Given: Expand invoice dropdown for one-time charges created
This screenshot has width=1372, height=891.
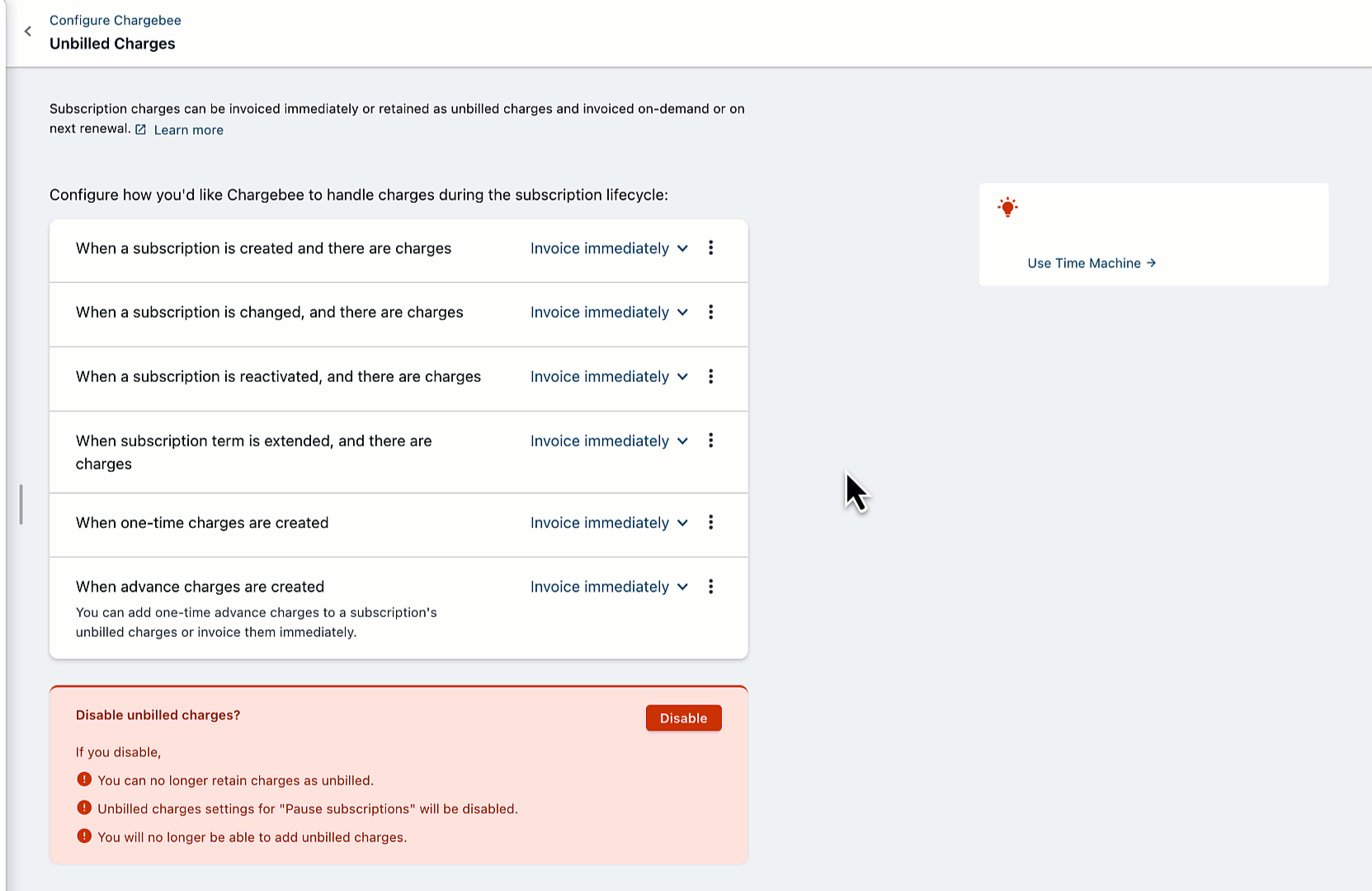Looking at the screenshot, I should [x=609, y=523].
